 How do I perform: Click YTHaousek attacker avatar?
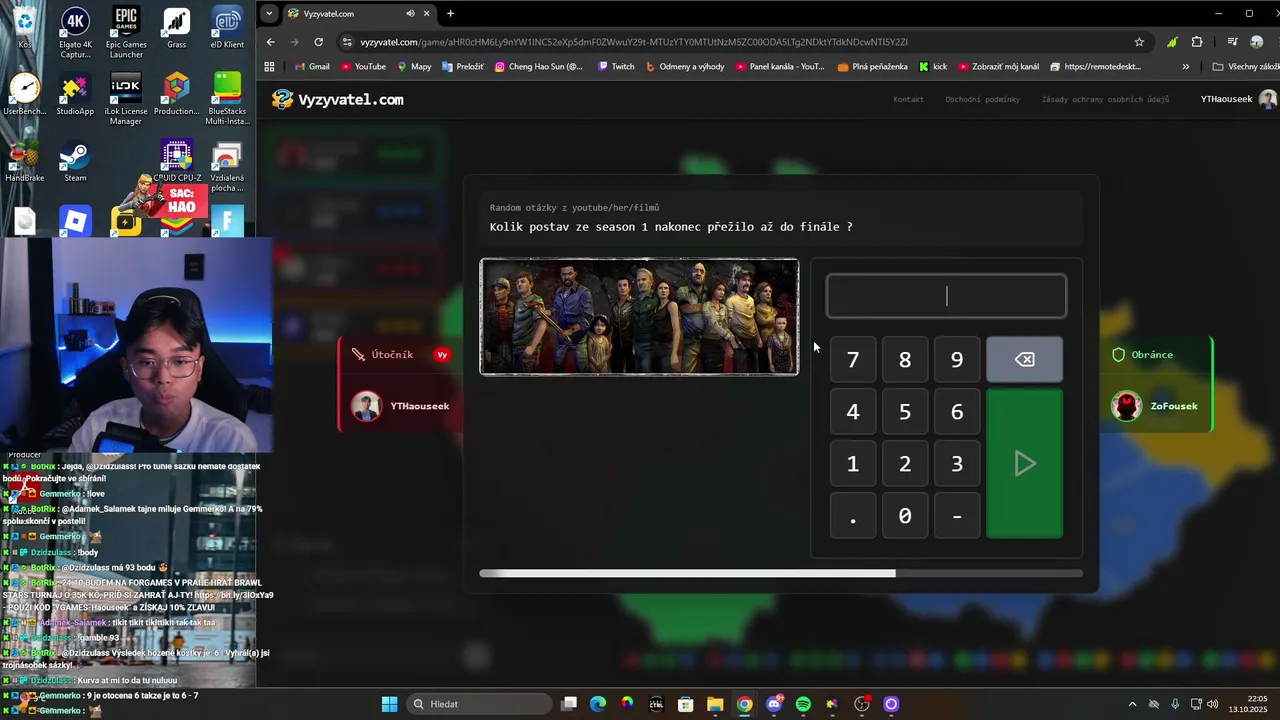tap(366, 406)
